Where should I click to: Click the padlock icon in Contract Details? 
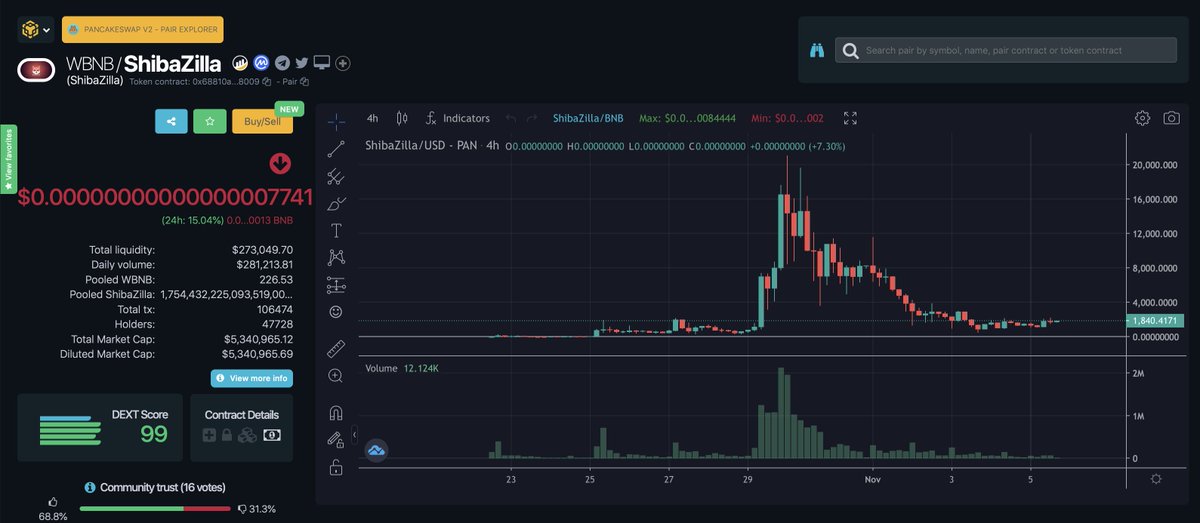[x=227, y=436]
